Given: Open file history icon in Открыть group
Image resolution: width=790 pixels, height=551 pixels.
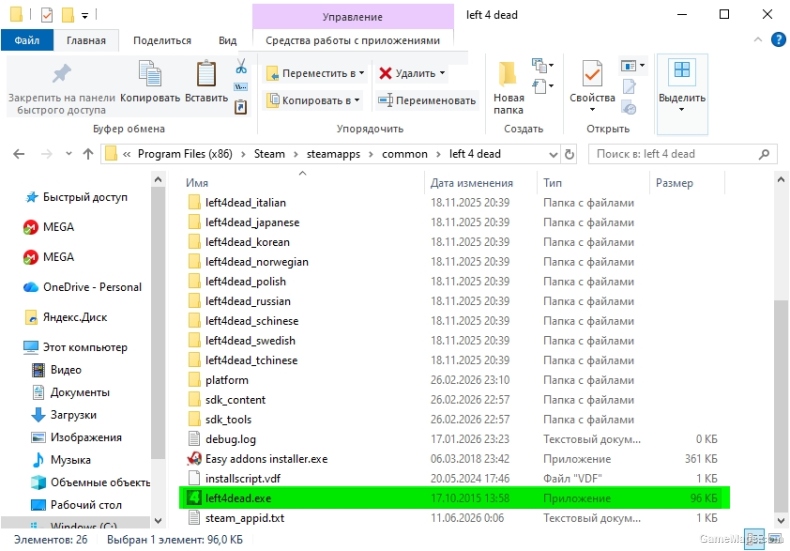Looking at the screenshot, I should coord(629,108).
